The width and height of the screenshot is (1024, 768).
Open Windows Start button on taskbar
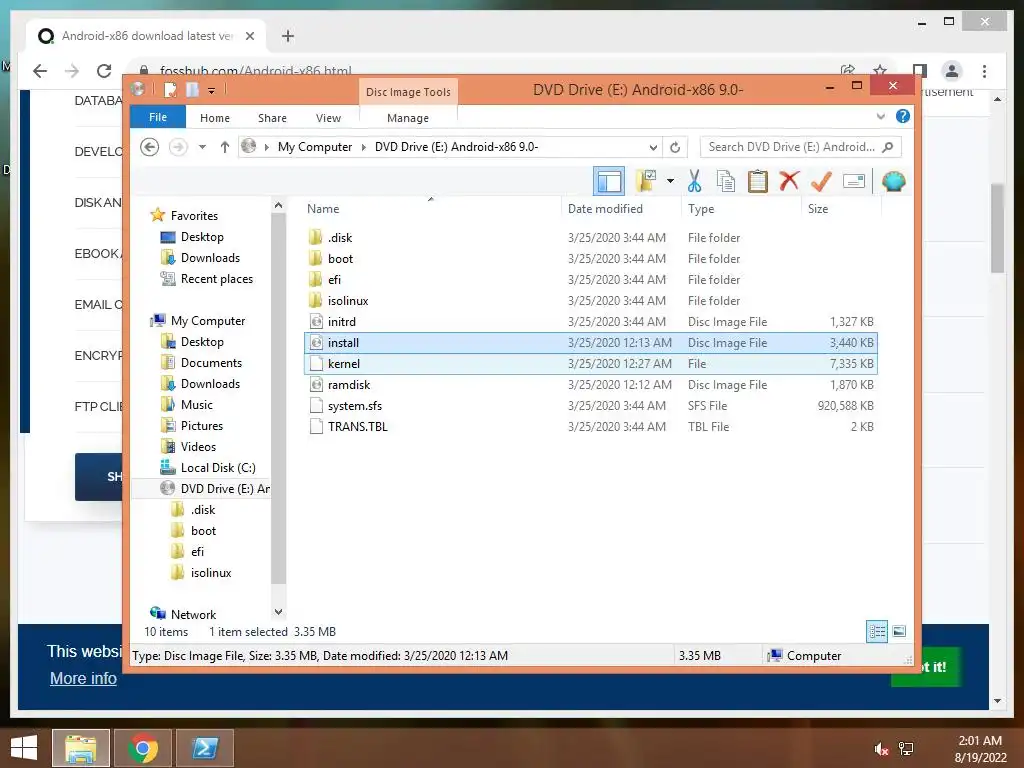tap(24, 748)
